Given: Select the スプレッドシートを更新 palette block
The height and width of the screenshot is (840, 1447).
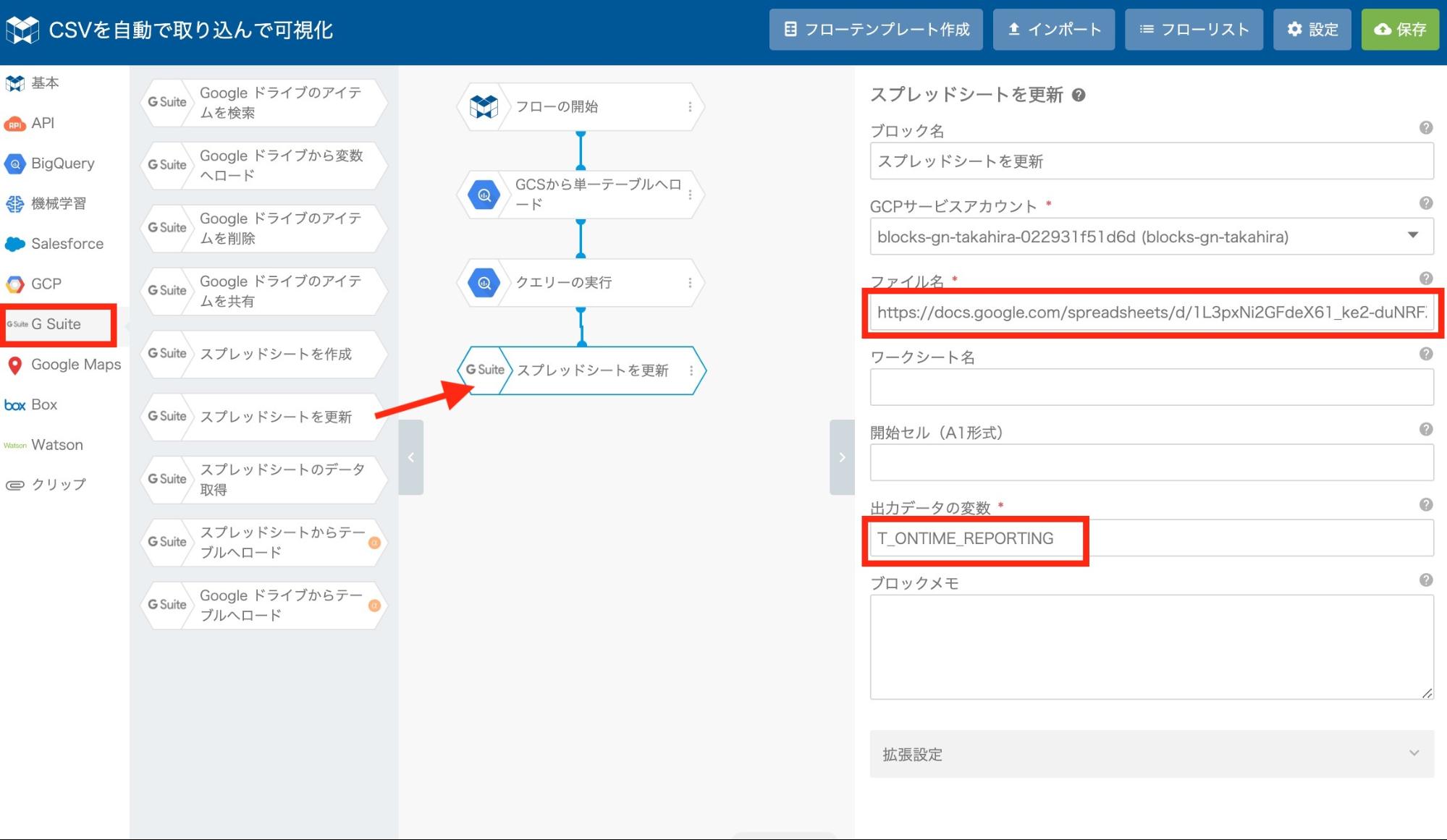Looking at the screenshot, I should [263, 417].
